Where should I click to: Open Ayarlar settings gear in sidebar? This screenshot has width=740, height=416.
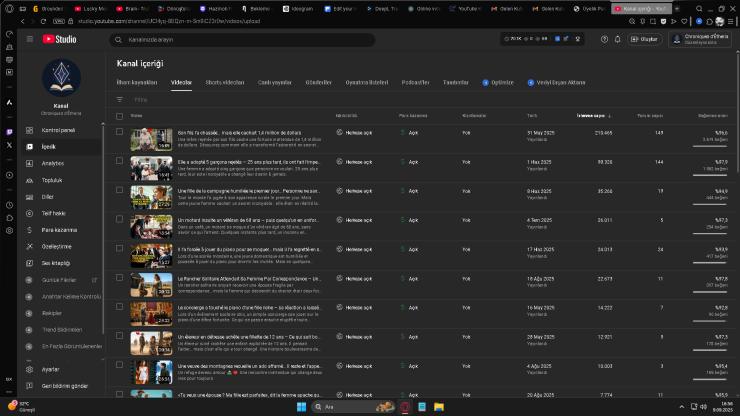tap(29, 369)
